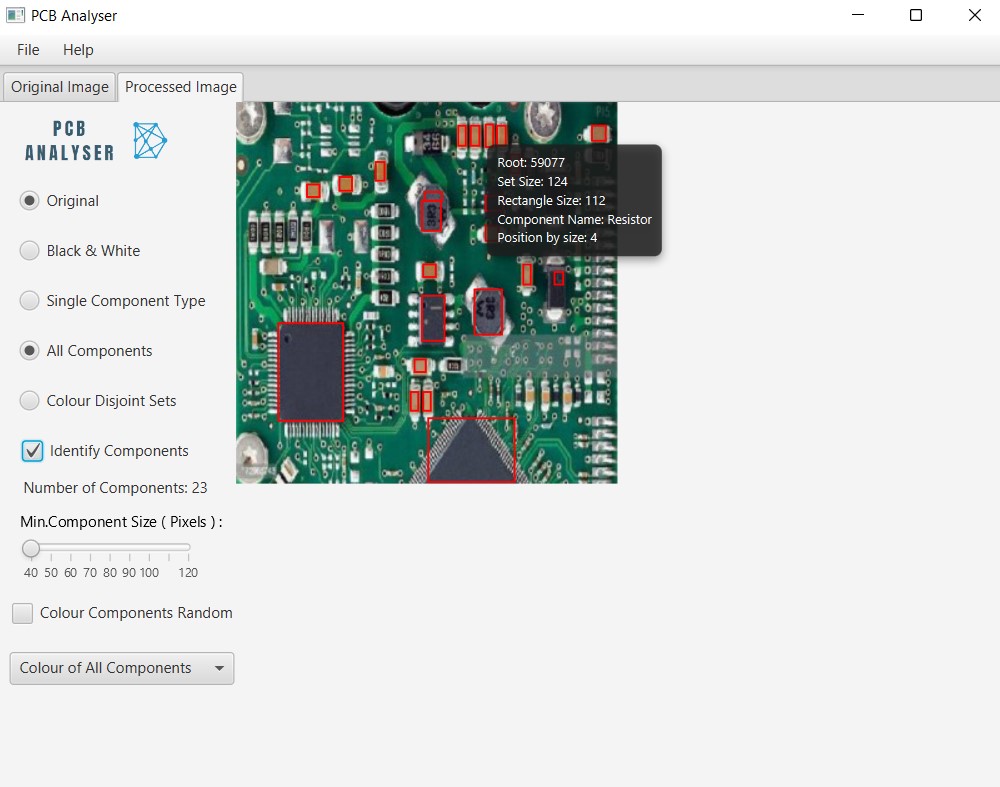Select the Processed Image tab
This screenshot has width=1000, height=787.
click(180, 87)
